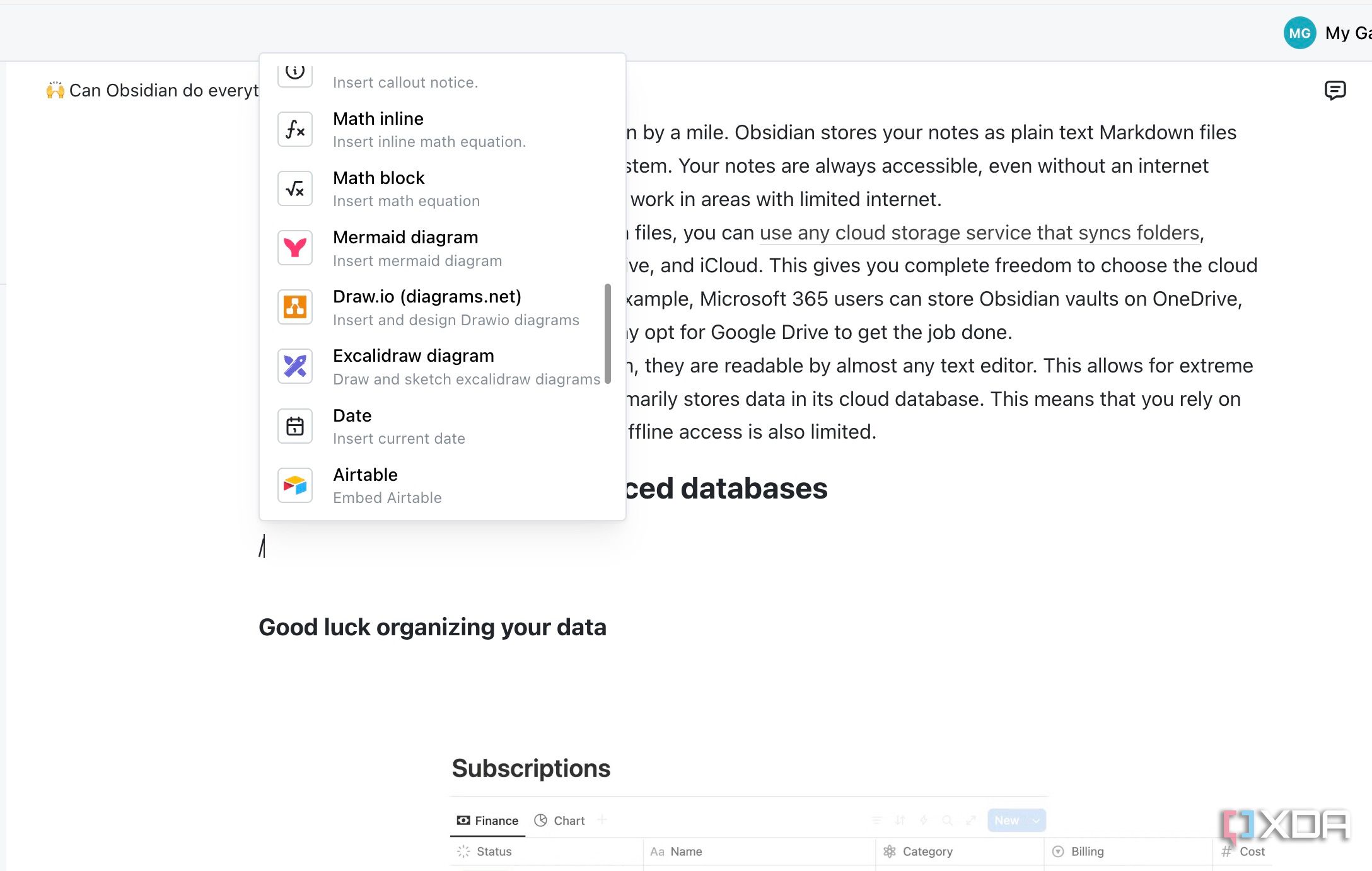
Task: Pick the Excalidraw diagram icon
Action: (x=295, y=366)
